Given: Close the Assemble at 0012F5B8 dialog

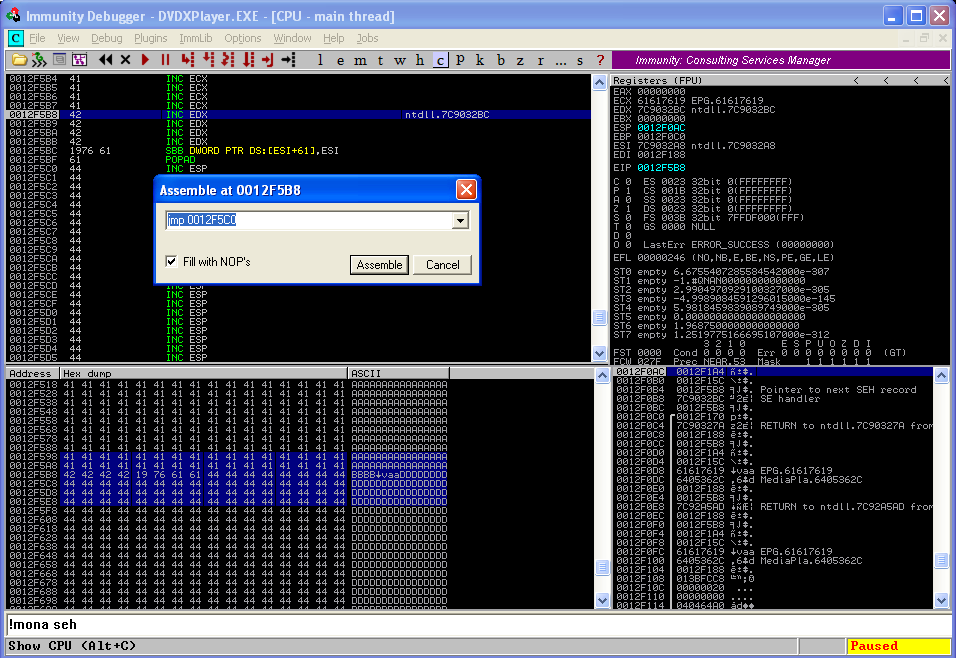Looking at the screenshot, I should coord(466,190).
